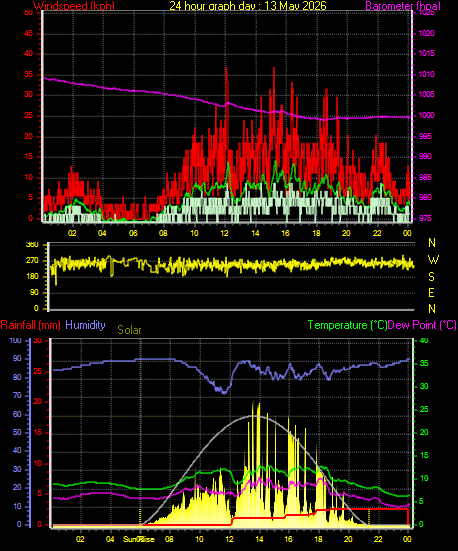Viewport: 458px width, 551px height.
Task: Click wind direction axis value "360"
Action: coord(32,245)
